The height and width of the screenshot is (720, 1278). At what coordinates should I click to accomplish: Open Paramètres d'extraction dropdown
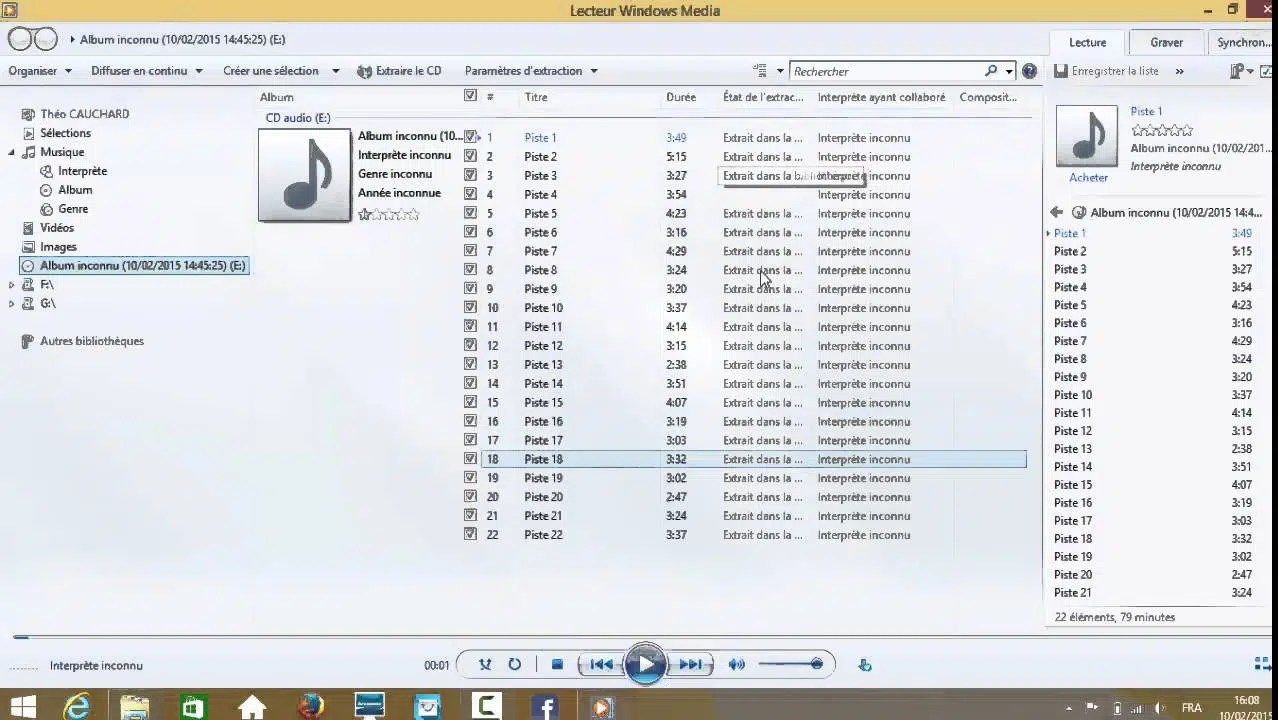(x=531, y=71)
